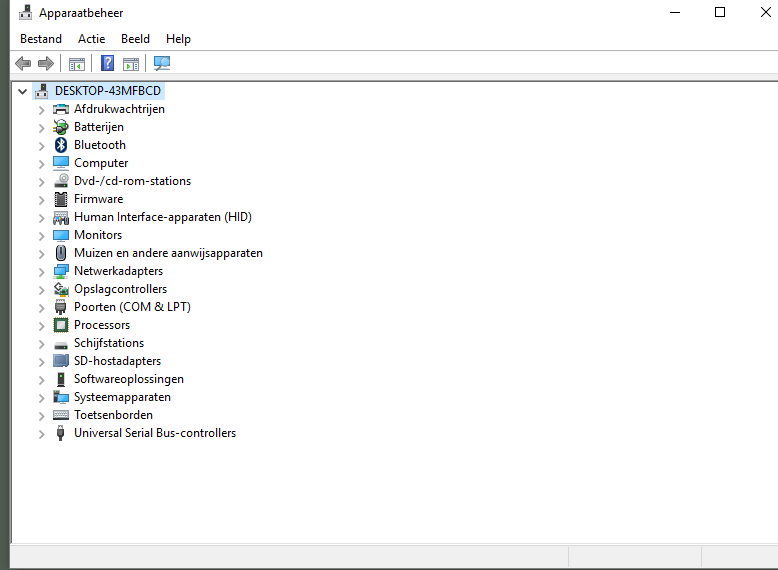
Task: Expand the Toetsenborden category
Action: (42, 415)
